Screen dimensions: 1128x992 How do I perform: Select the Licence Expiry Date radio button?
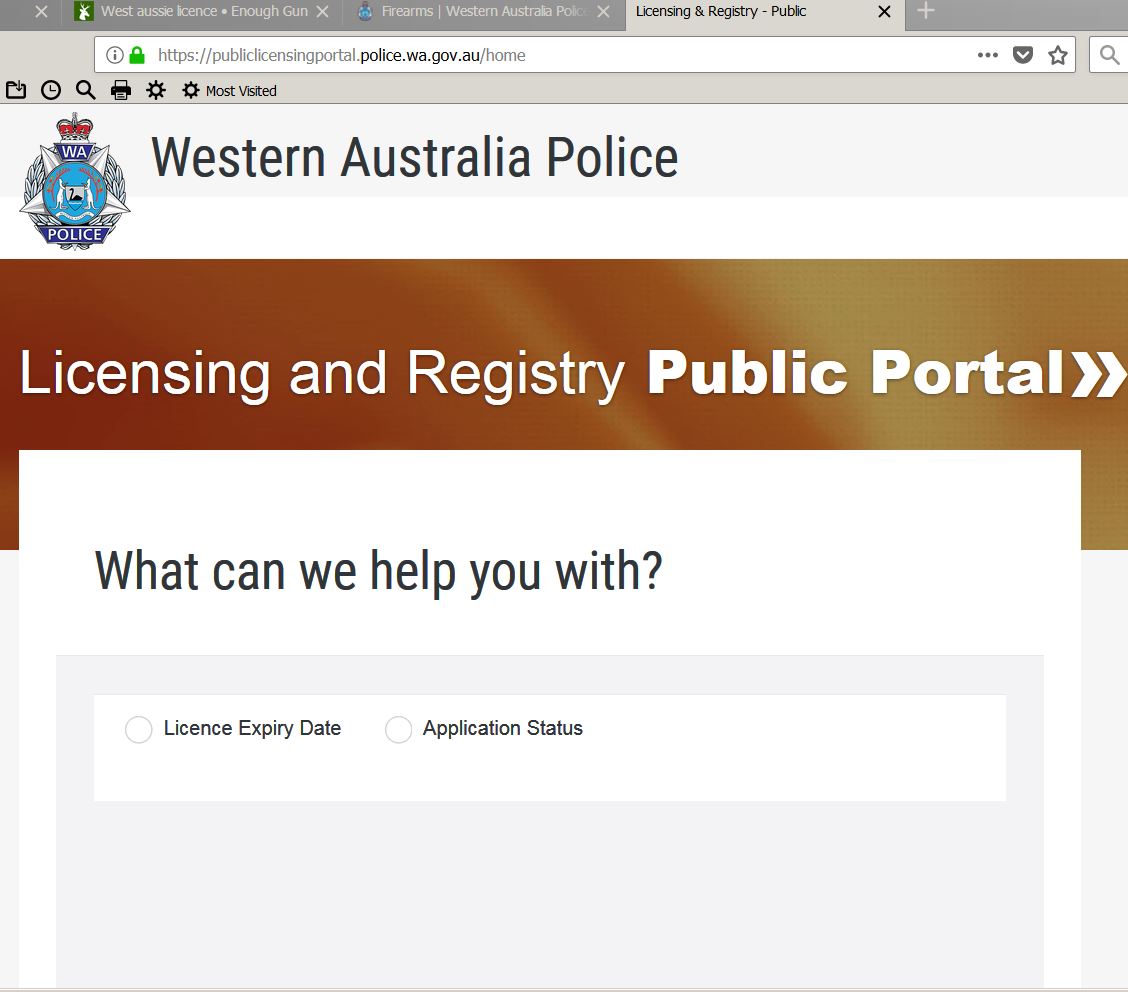click(x=138, y=729)
